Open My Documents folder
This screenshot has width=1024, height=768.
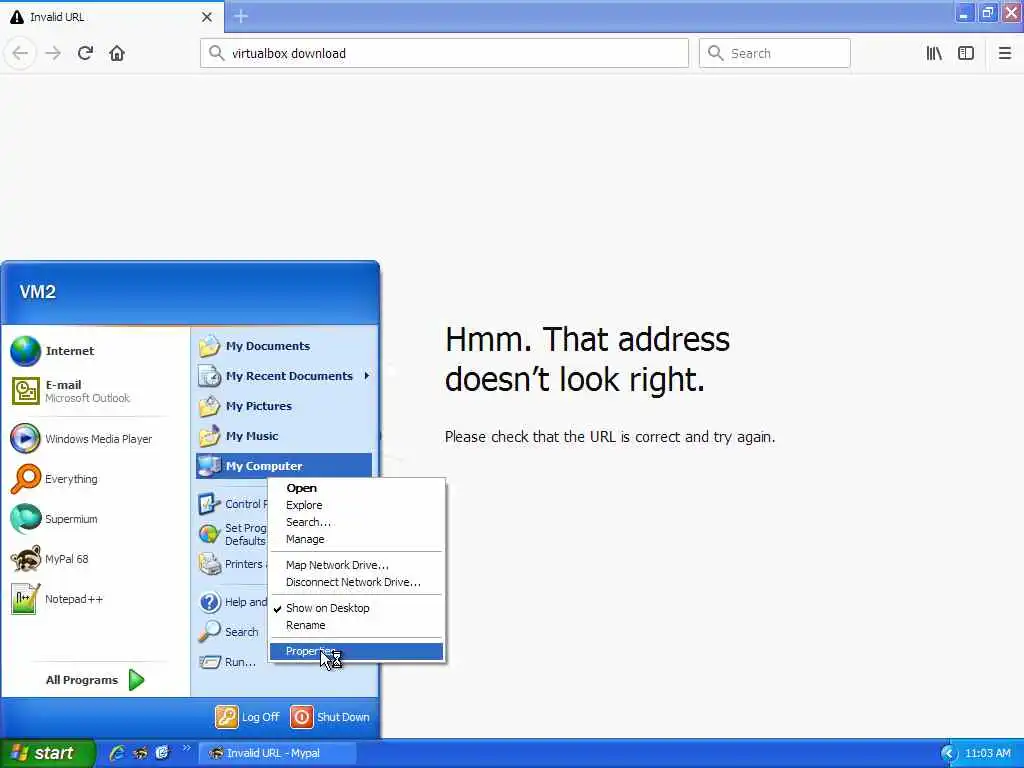[285, 346]
